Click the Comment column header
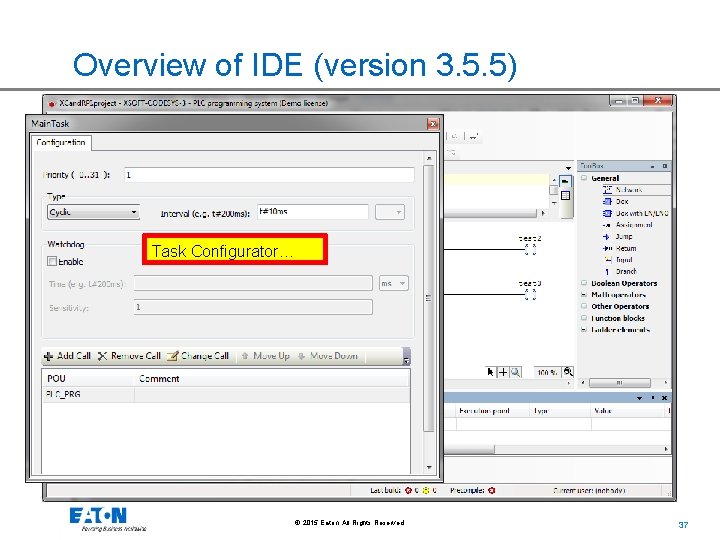Image resolution: width=720 pixels, height=540 pixels. click(272, 379)
